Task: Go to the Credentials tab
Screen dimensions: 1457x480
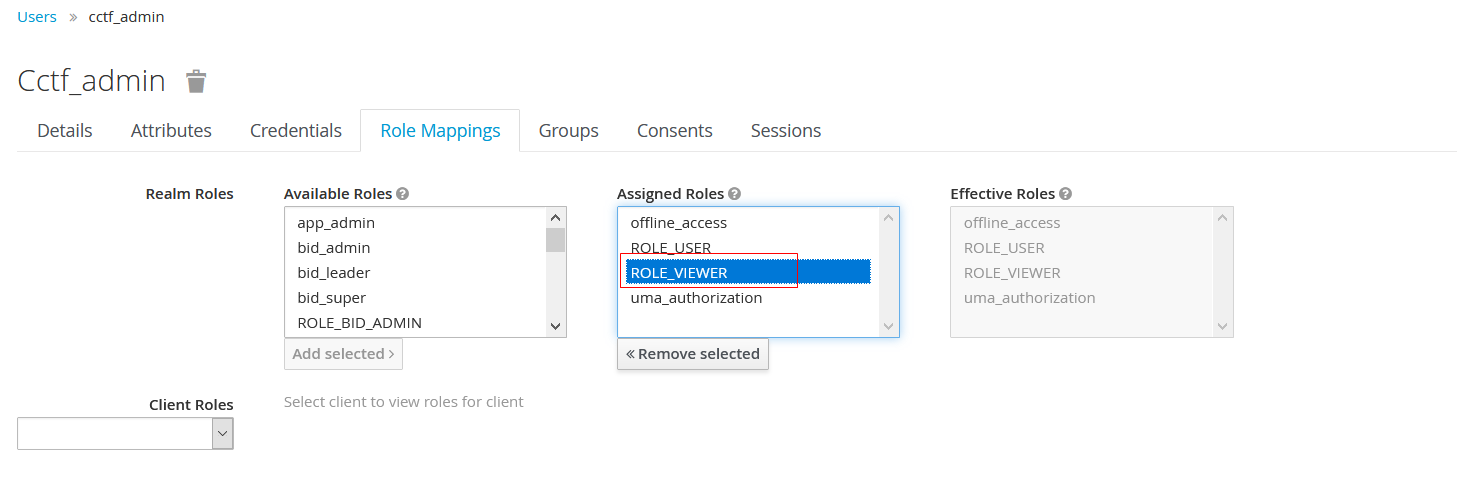Action: click(x=296, y=131)
